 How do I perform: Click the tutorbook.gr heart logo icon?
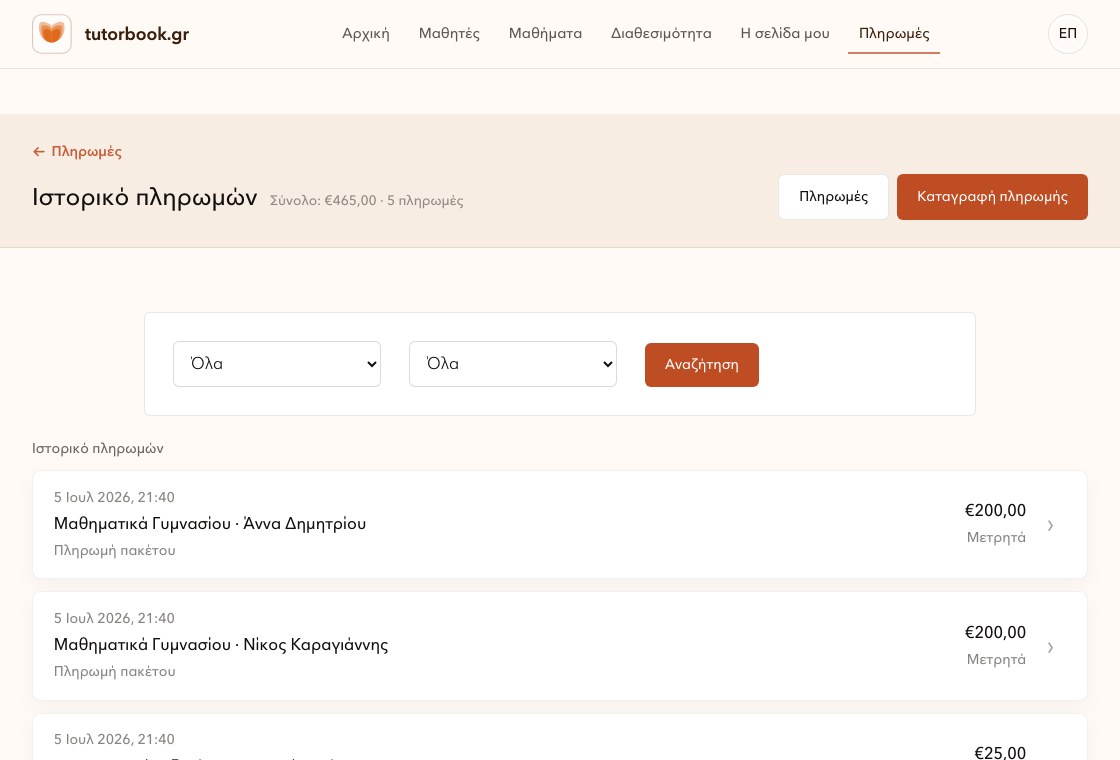(x=51, y=34)
